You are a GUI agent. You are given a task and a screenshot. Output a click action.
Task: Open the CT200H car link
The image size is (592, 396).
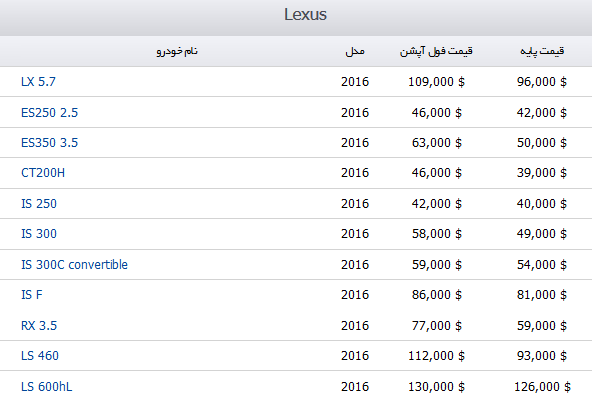pos(43,173)
